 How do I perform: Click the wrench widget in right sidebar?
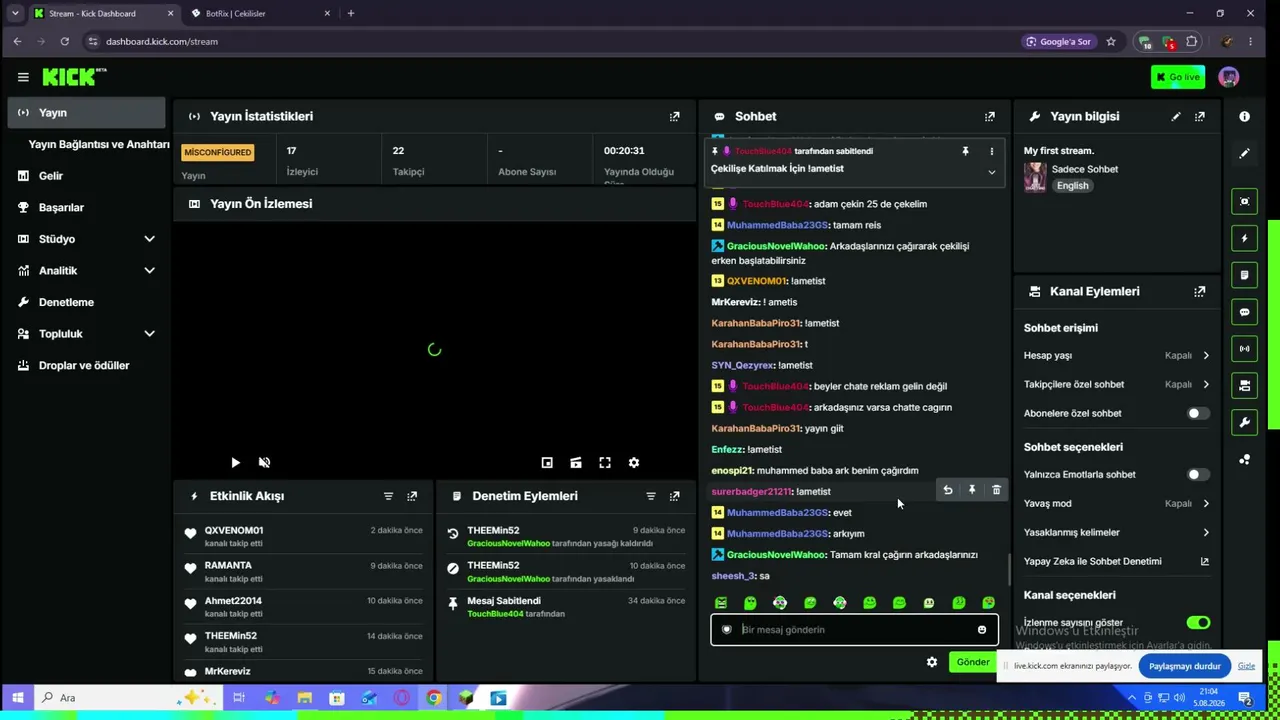tap(1244, 423)
